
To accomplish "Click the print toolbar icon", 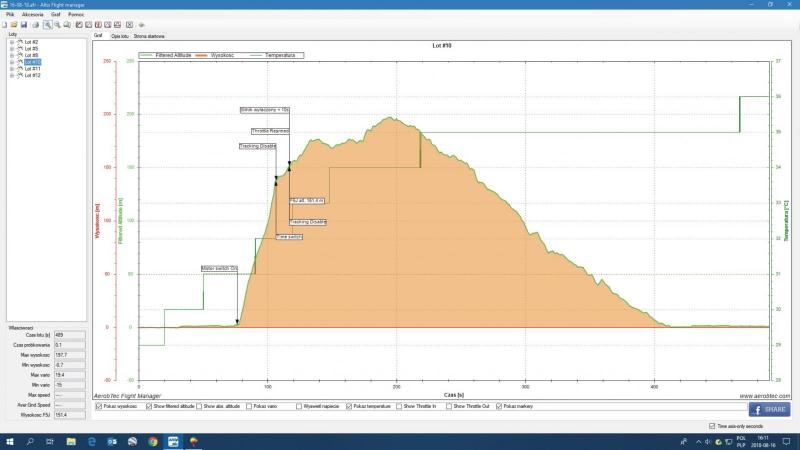I will (x=33, y=24).
